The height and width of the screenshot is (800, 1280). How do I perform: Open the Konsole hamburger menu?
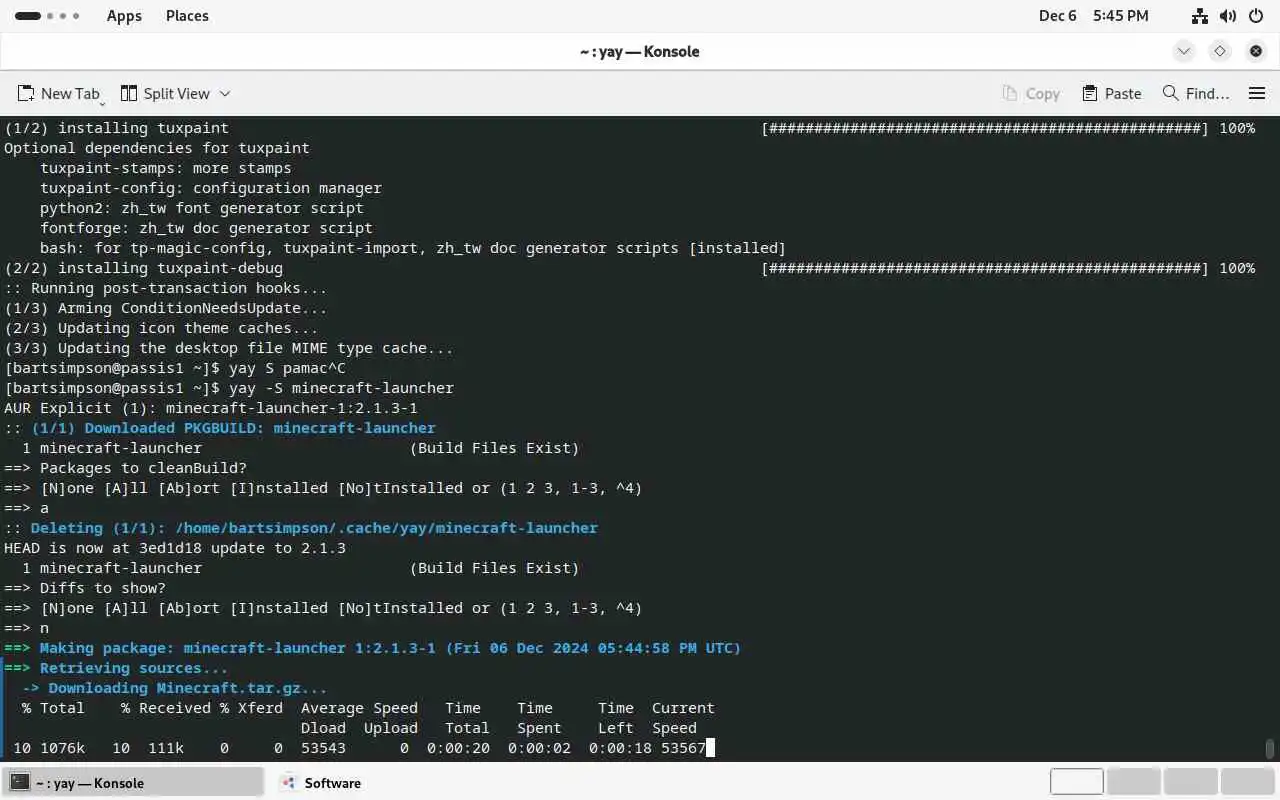1257,93
